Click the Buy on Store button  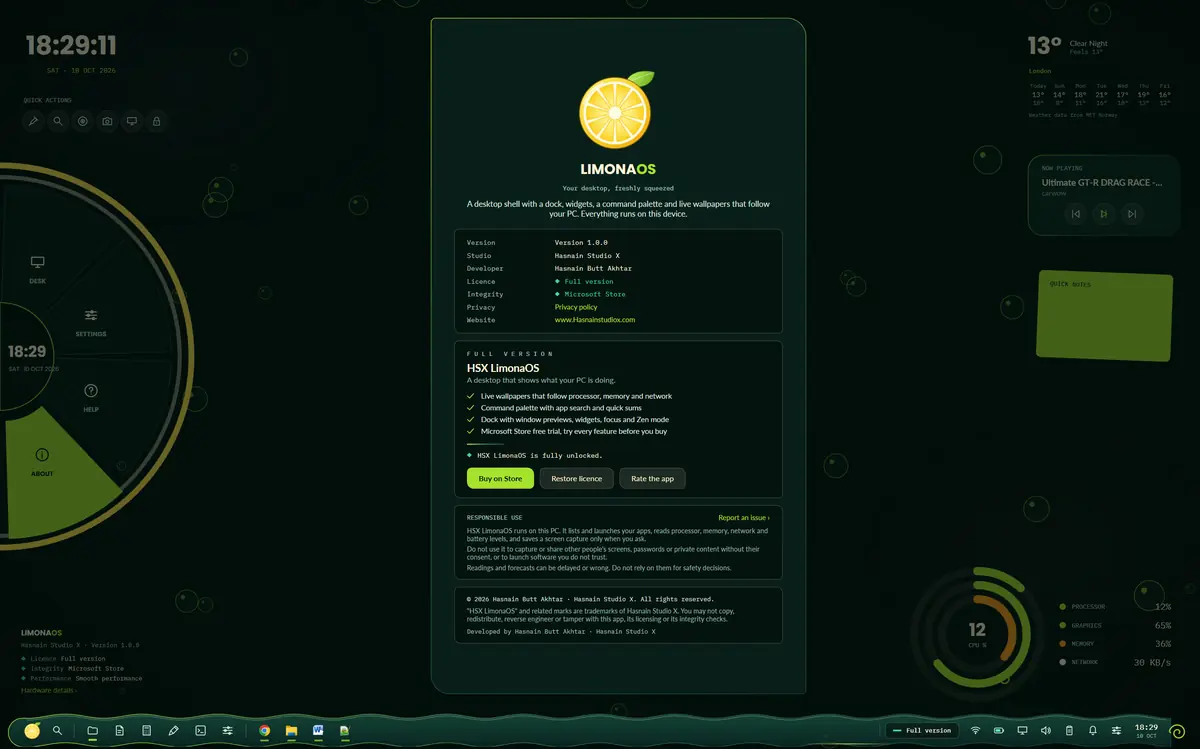point(500,478)
